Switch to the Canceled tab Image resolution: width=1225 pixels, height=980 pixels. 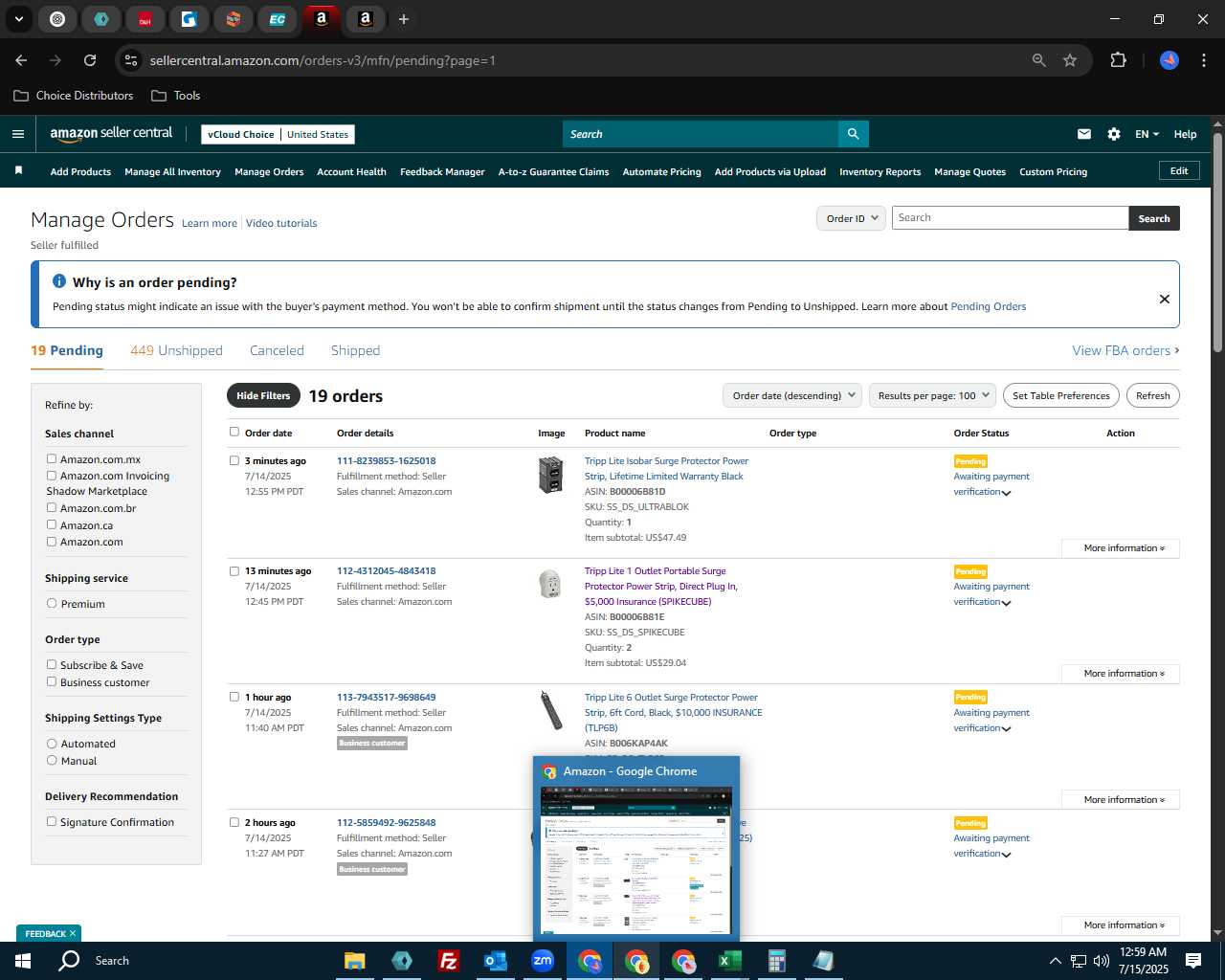point(277,350)
